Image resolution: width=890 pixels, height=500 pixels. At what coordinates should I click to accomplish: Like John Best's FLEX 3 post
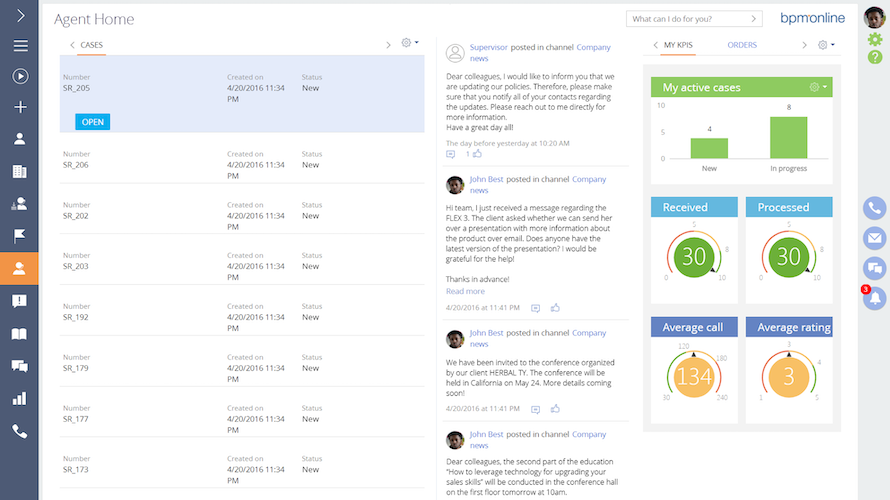click(x=555, y=308)
